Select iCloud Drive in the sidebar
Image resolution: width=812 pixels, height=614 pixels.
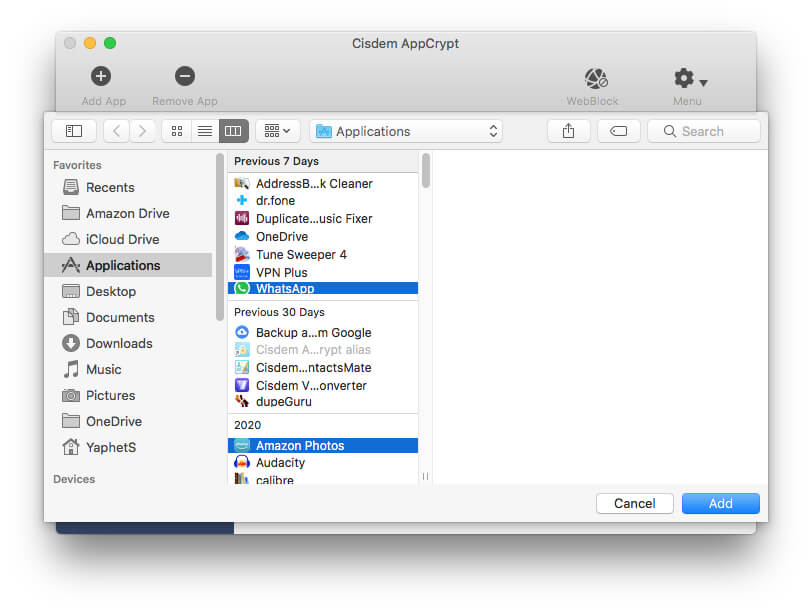click(129, 239)
